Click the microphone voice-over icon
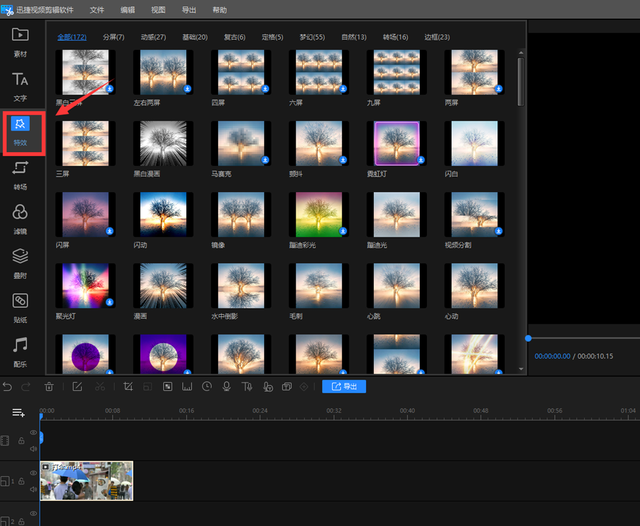The width and height of the screenshot is (640, 526). [227, 386]
